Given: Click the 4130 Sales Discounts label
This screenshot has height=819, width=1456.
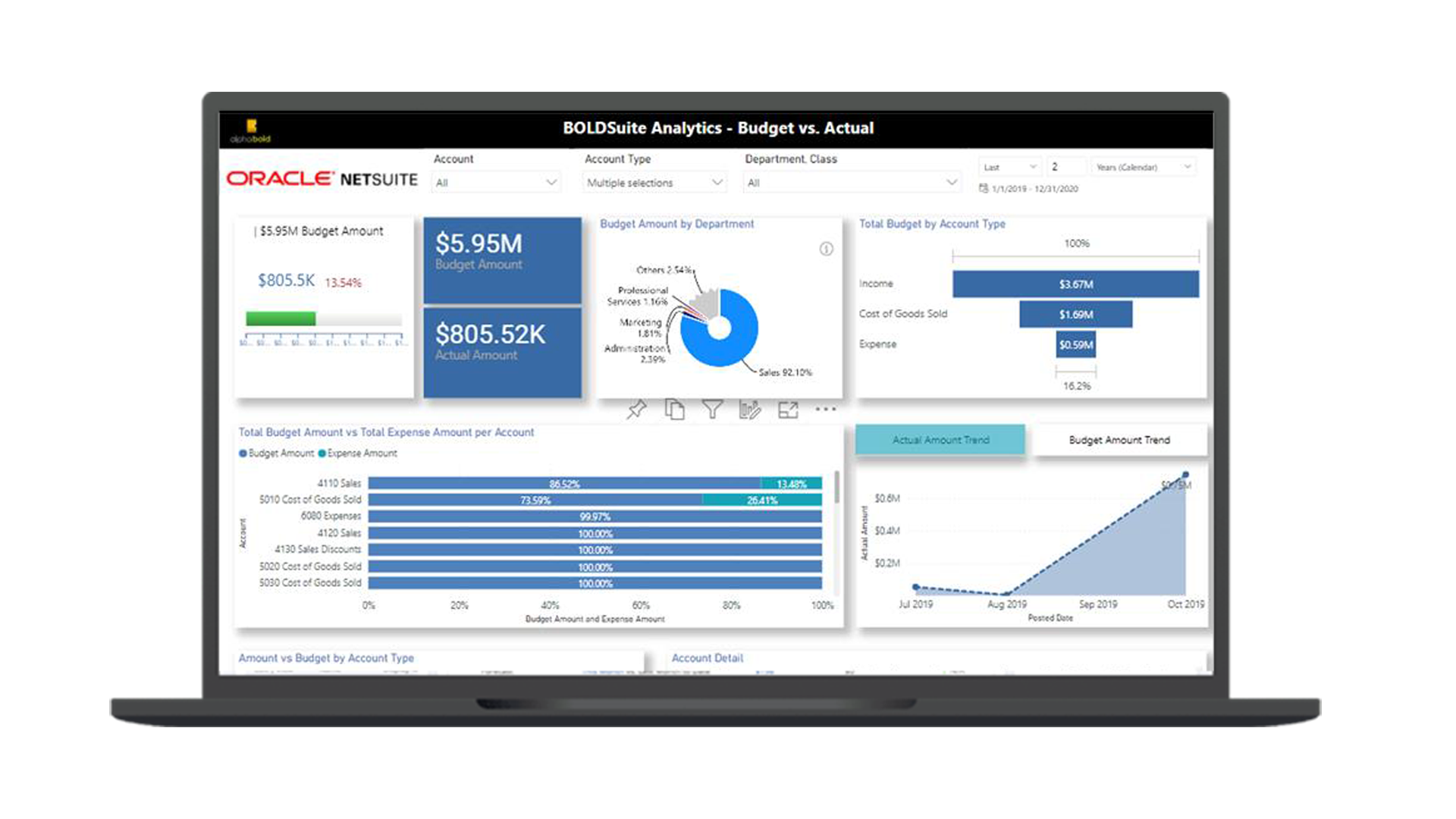Looking at the screenshot, I should pyautogui.click(x=318, y=549).
